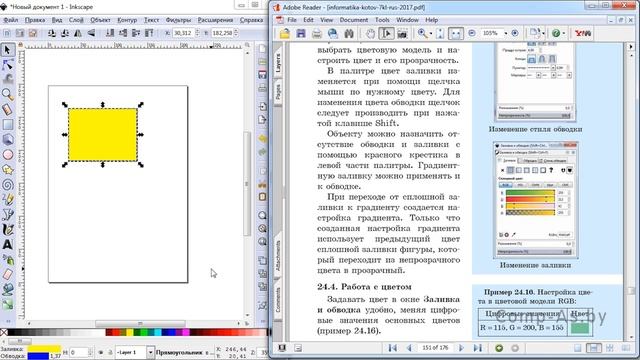Open Adobe Reader Layers side tab
Screen dimensions: 640x360
(x=278, y=62)
